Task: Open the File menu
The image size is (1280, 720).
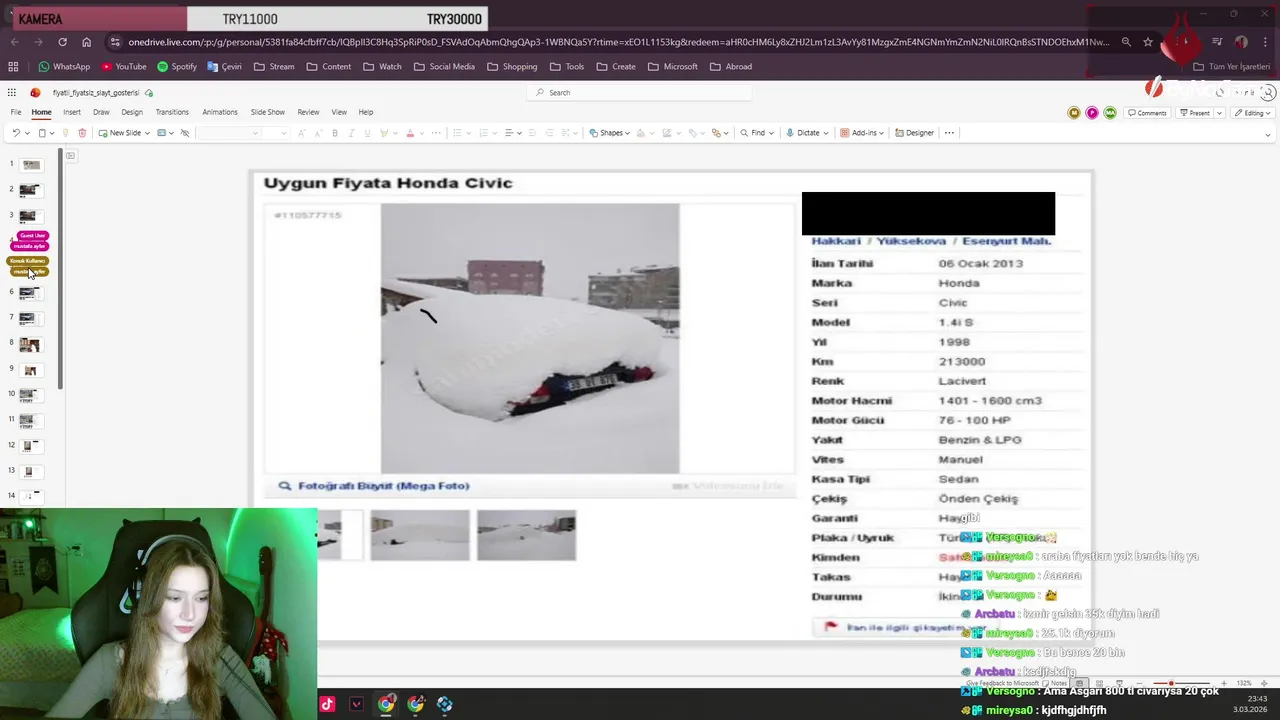Action: pos(16,112)
